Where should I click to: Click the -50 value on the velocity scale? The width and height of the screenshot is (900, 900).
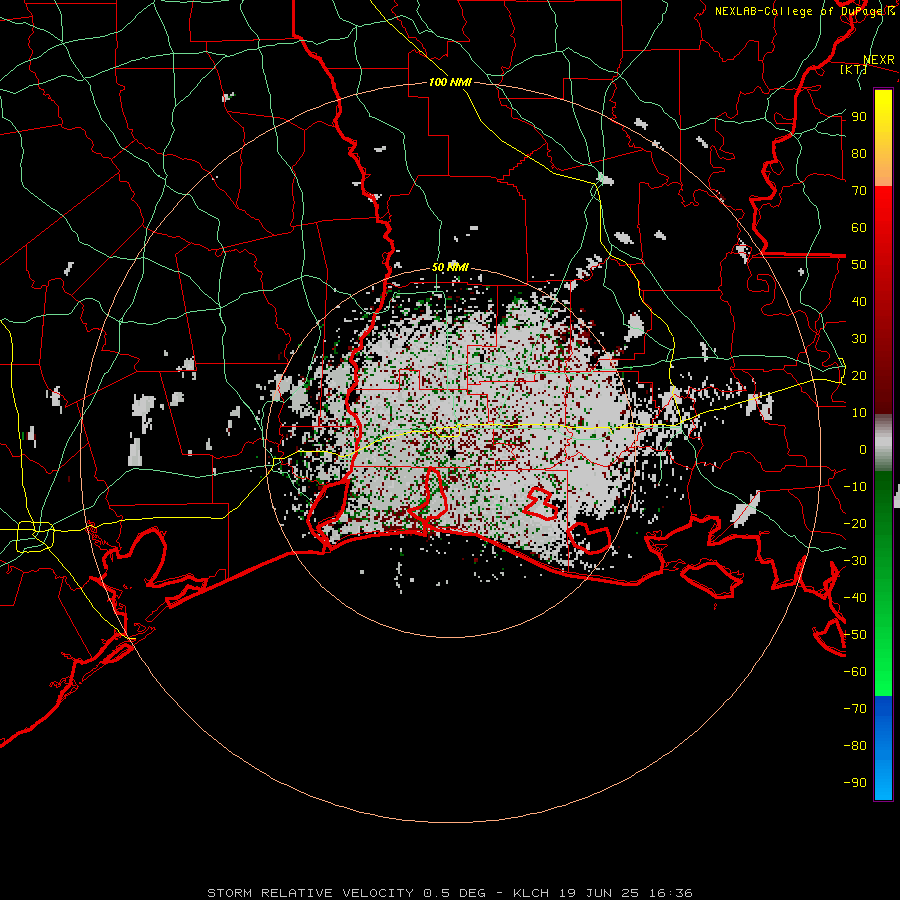point(855,635)
